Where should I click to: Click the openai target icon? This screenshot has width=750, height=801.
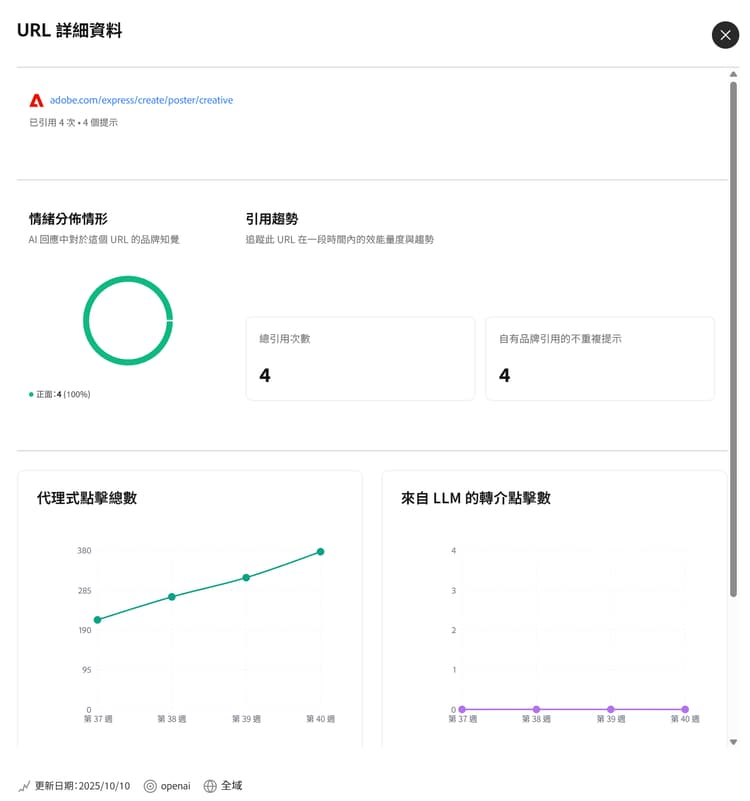(150, 786)
